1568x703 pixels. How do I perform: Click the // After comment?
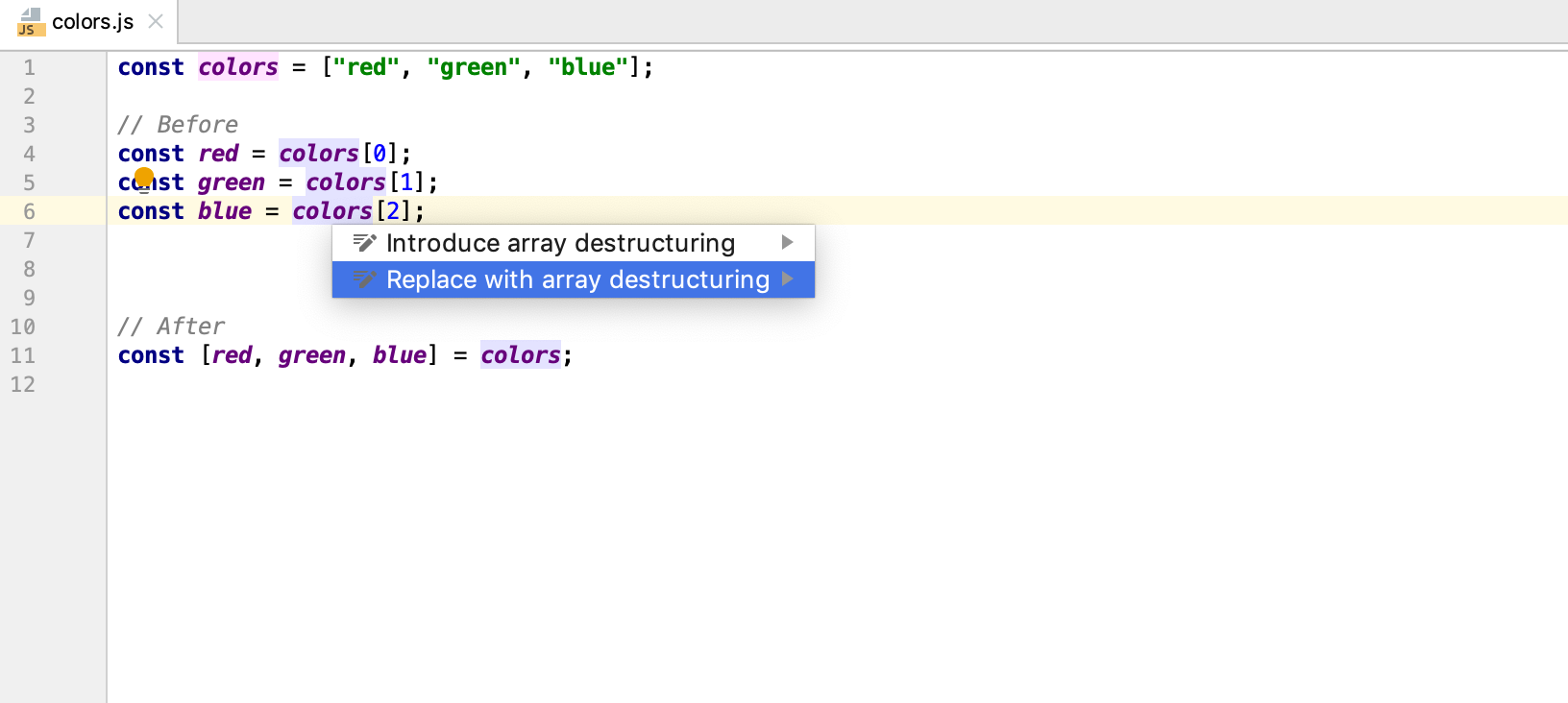click(171, 327)
